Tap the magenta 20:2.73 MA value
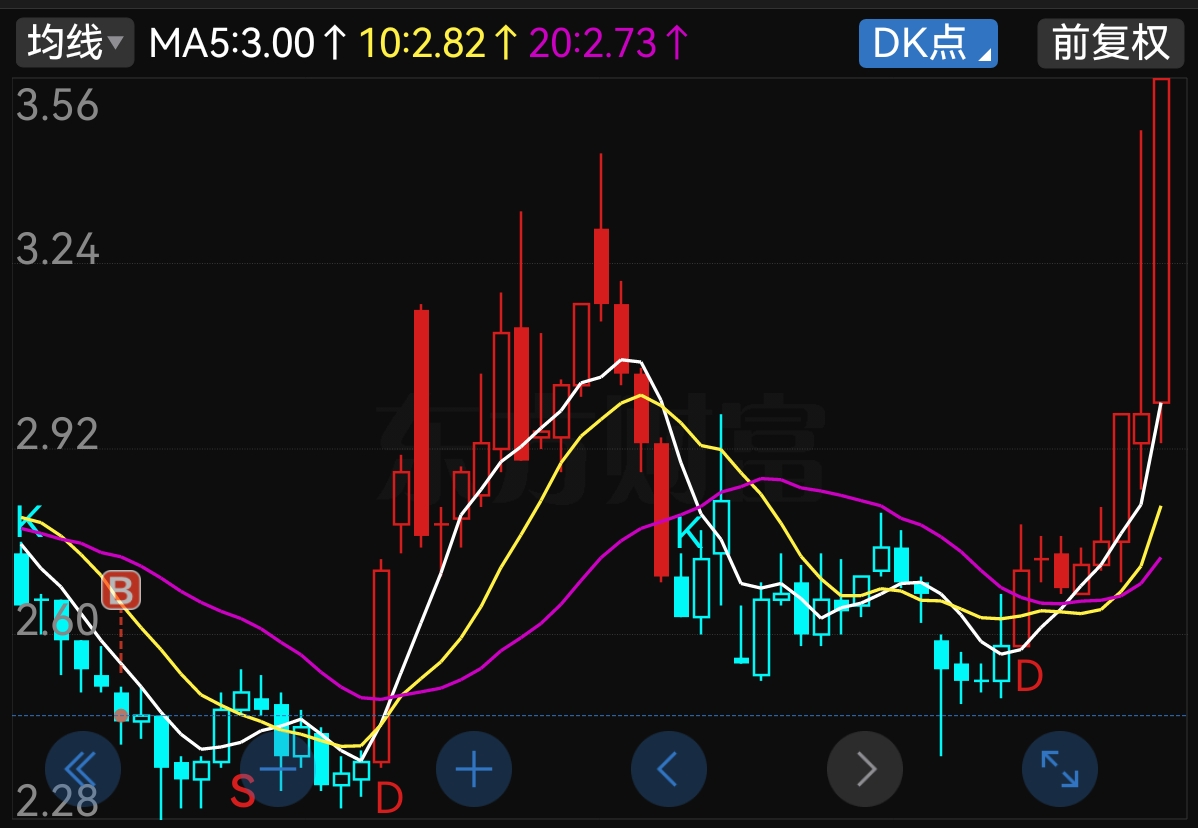Image resolution: width=1198 pixels, height=828 pixels. click(609, 43)
